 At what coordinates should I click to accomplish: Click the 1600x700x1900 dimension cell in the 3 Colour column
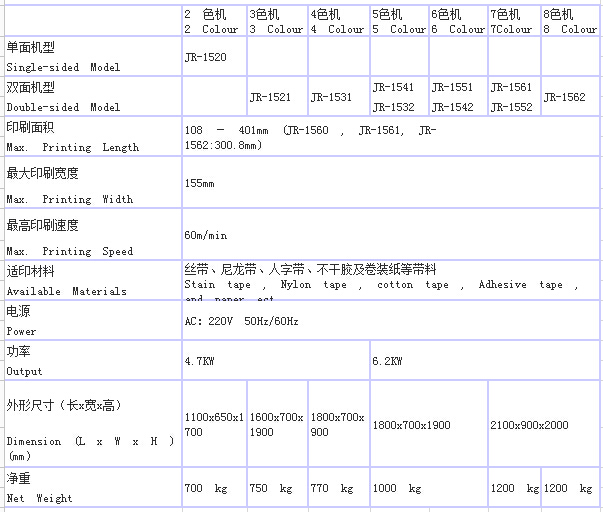pyautogui.click(x=277, y=423)
